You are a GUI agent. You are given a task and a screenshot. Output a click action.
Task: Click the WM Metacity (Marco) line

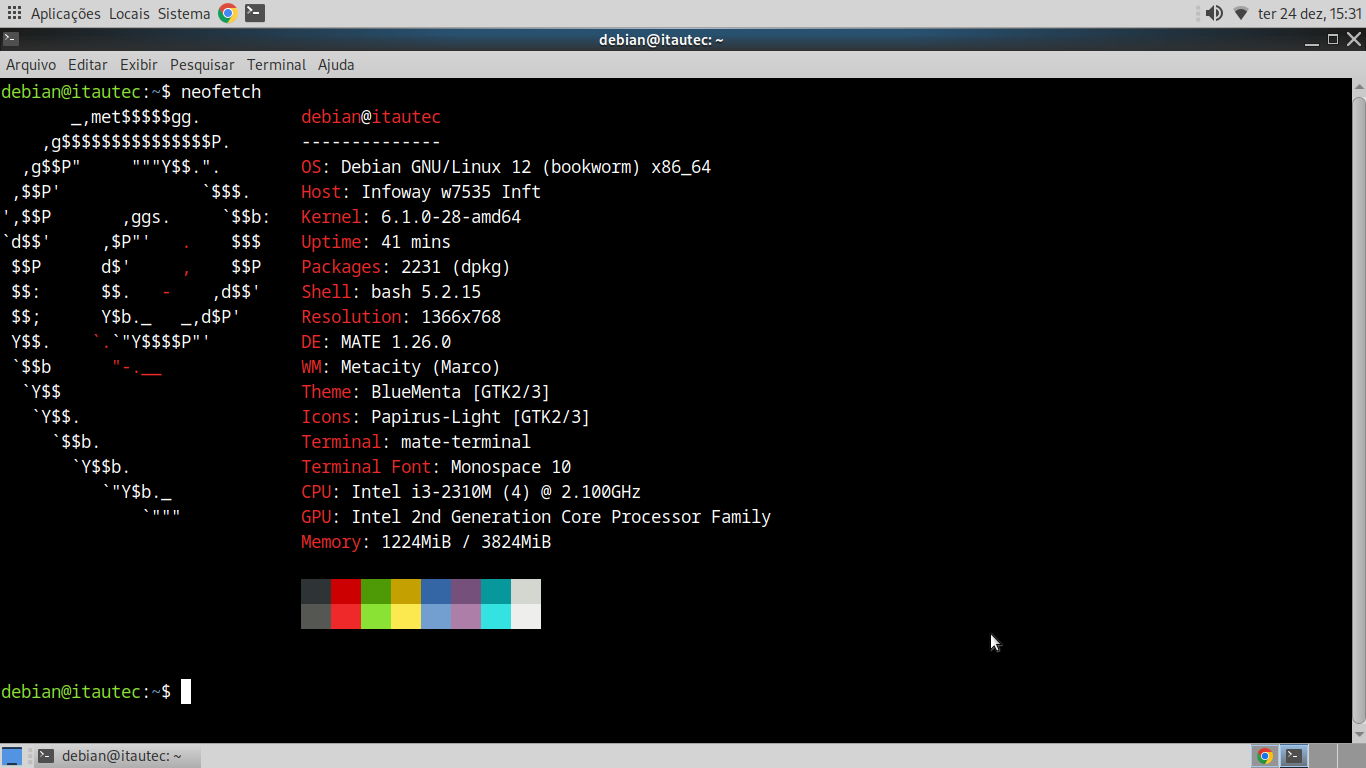coord(401,367)
